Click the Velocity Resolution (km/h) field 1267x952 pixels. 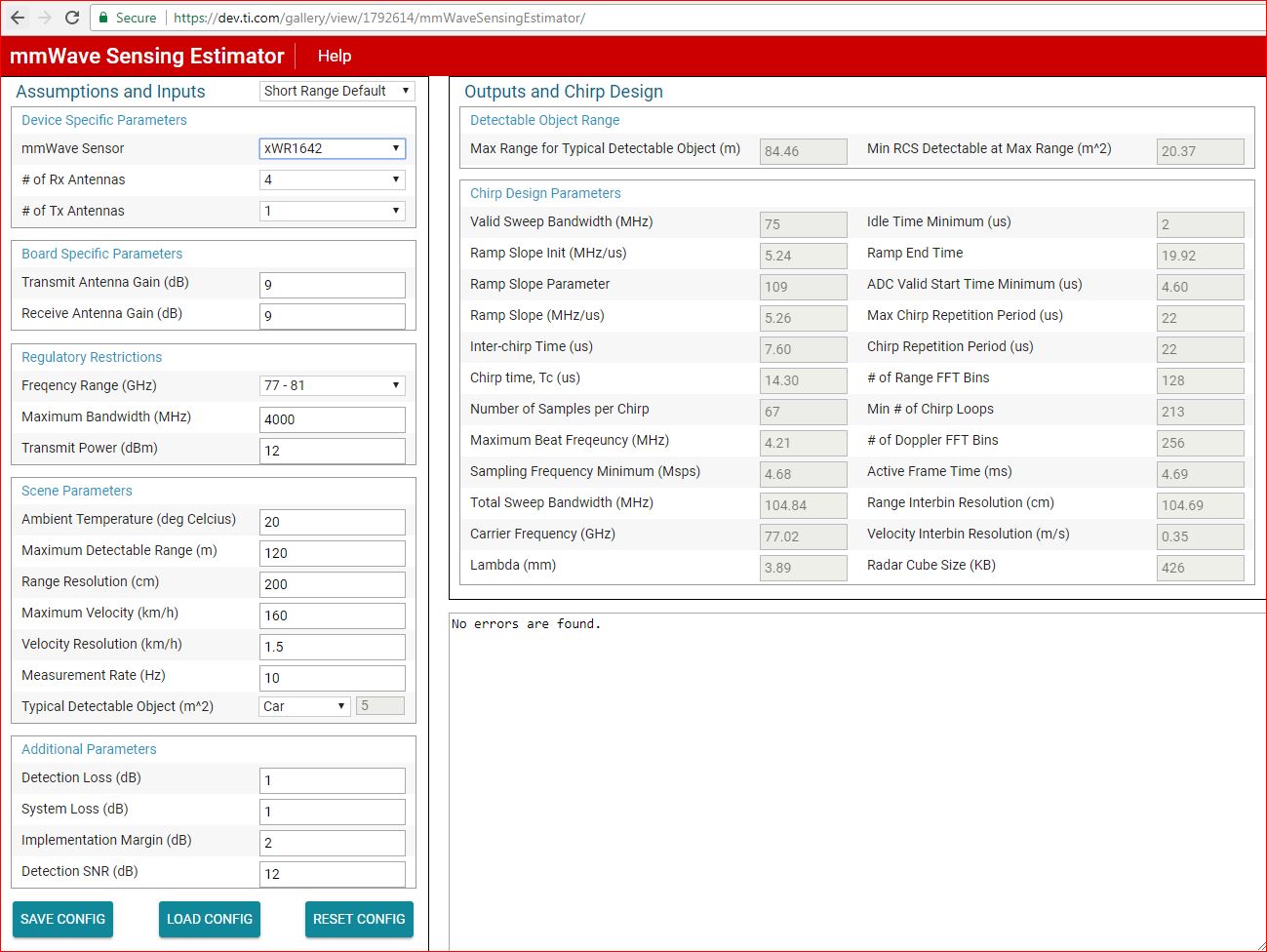[x=333, y=647]
